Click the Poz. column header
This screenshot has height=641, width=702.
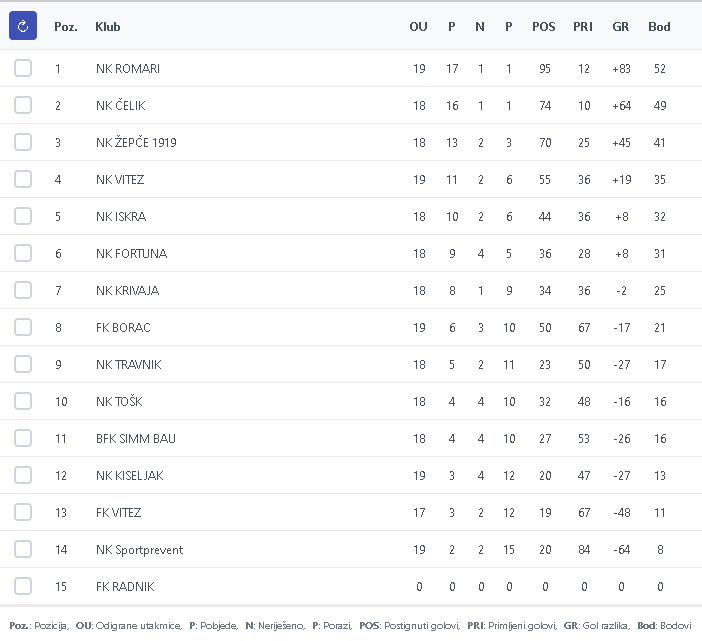tap(65, 27)
